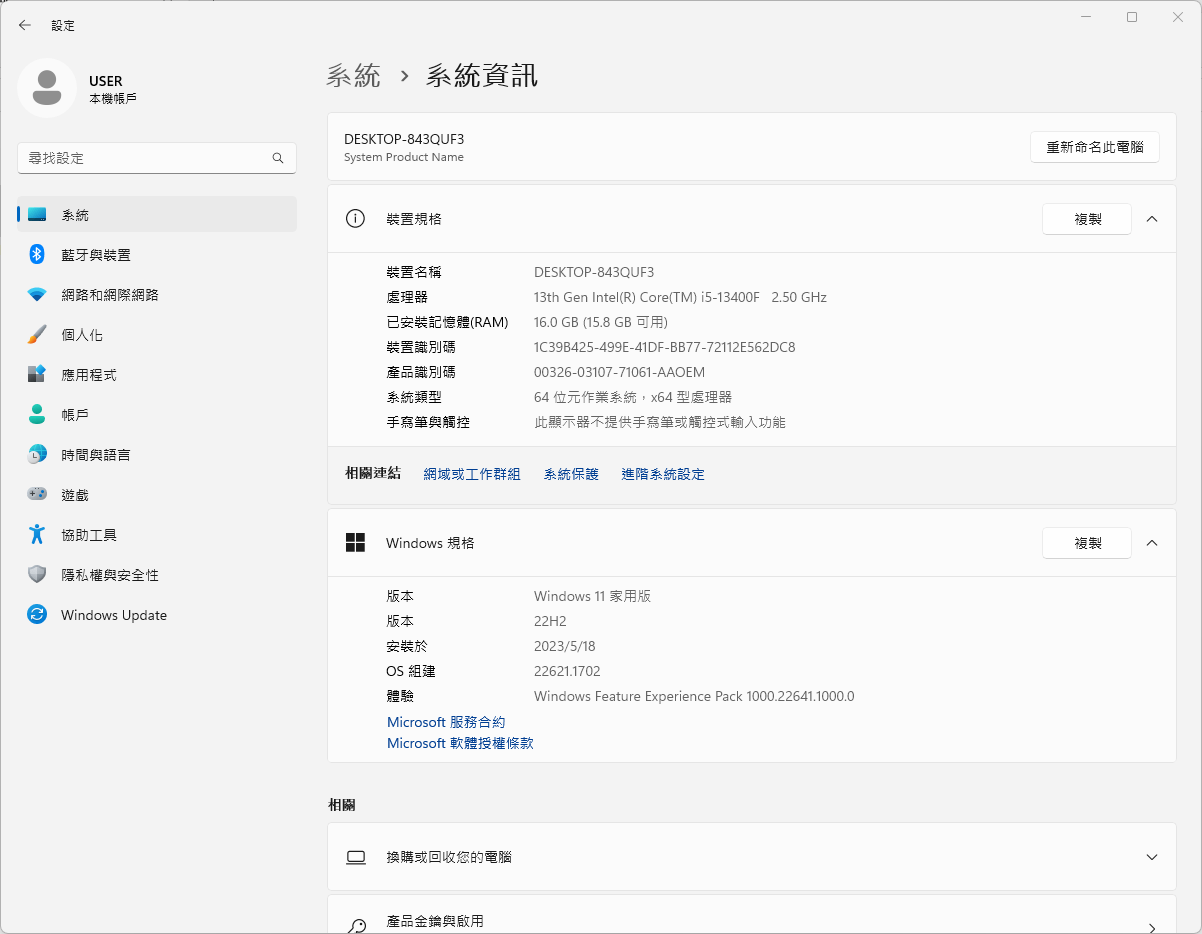This screenshot has height=934, width=1202.
Task: Click the Windows Update sync icon
Action: coord(37,615)
